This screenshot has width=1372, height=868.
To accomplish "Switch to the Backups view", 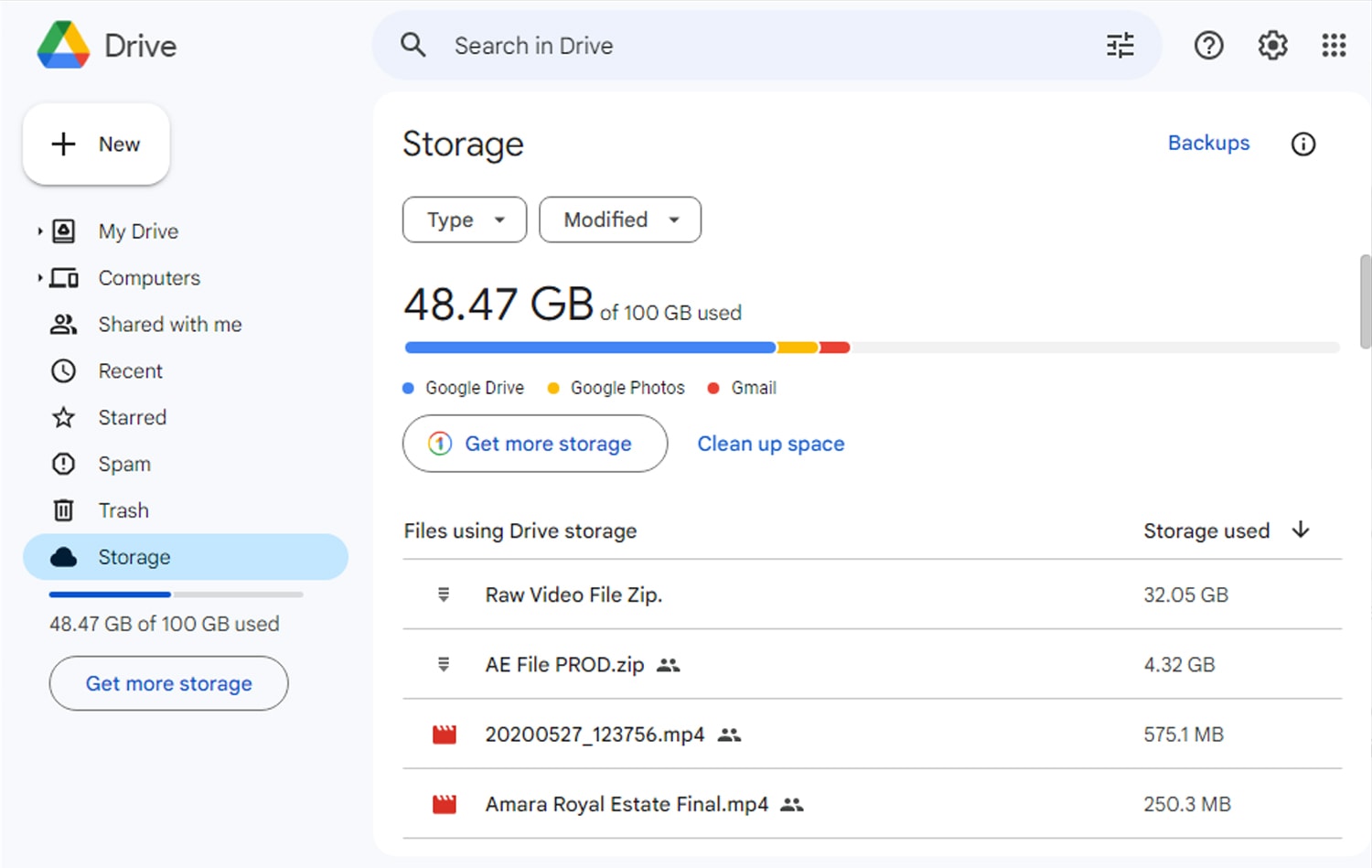I will tap(1208, 143).
